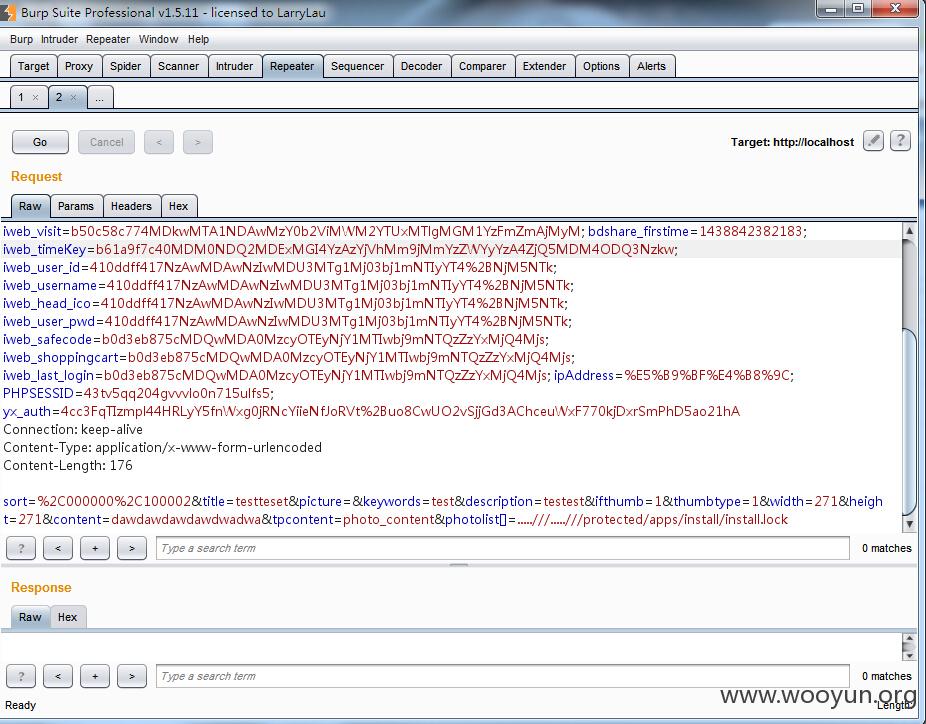Select the request Raw tab
This screenshot has height=724, width=926.
(30, 206)
